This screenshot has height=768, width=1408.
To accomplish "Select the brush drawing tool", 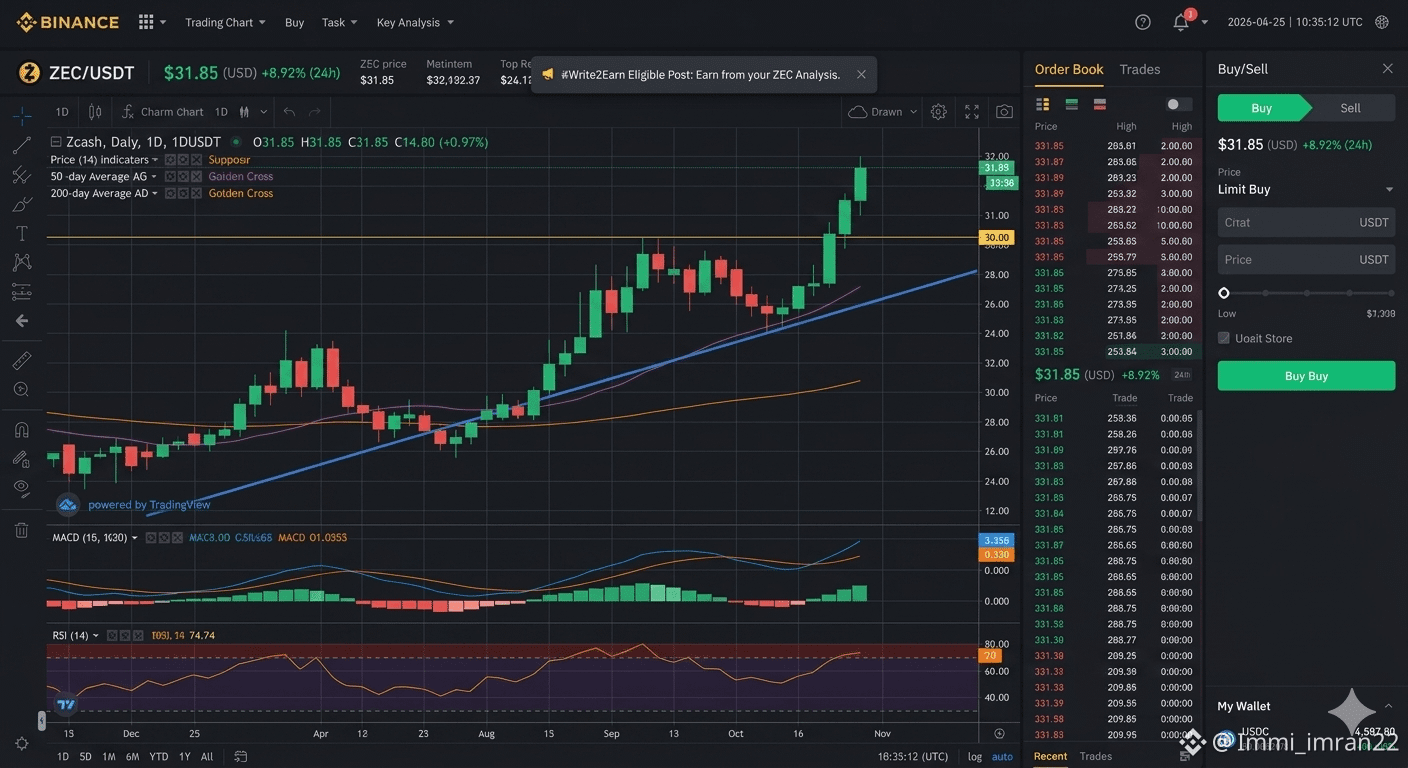I will point(21,204).
